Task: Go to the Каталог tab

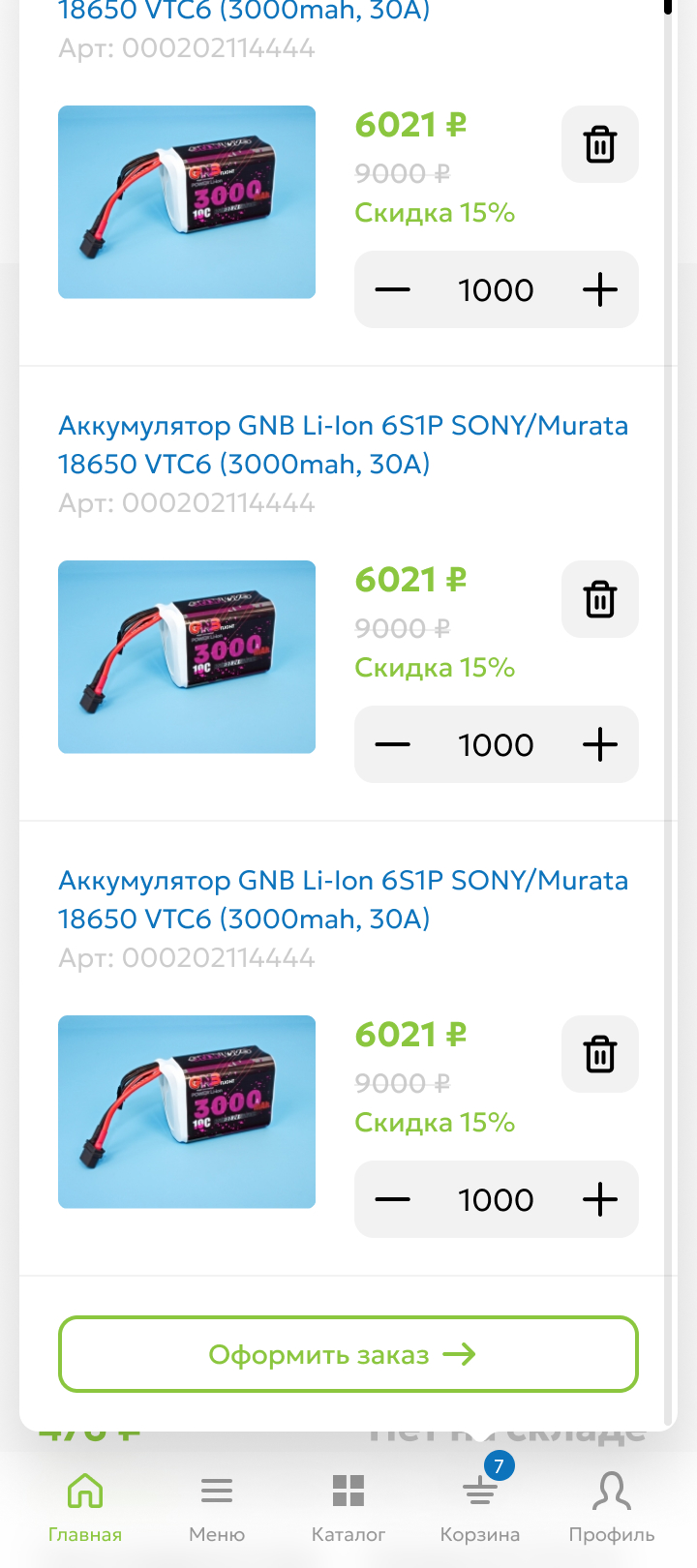Action: [x=348, y=1506]
